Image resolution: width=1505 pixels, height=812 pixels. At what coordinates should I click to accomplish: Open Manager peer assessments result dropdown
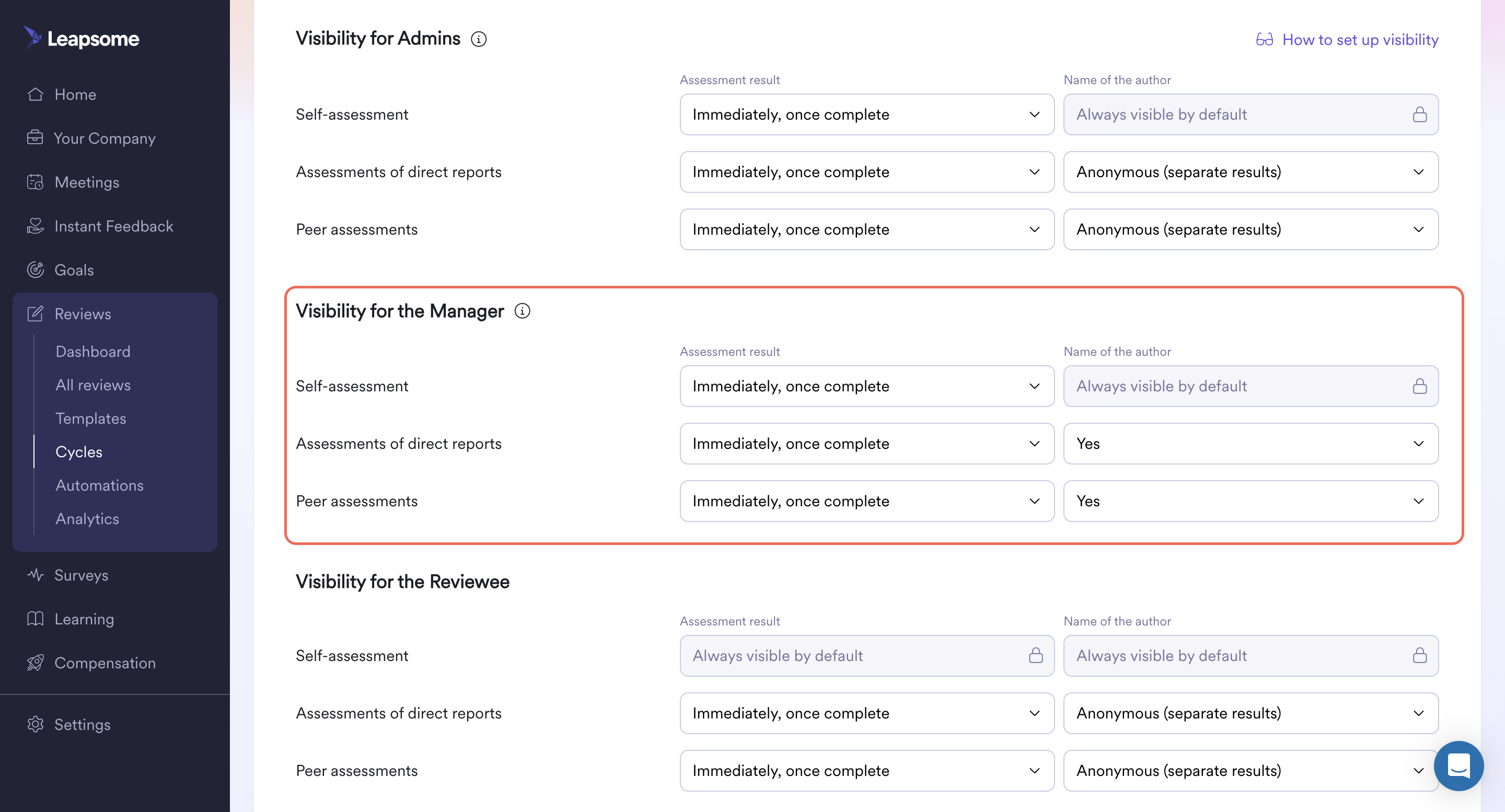pos(867,501)
